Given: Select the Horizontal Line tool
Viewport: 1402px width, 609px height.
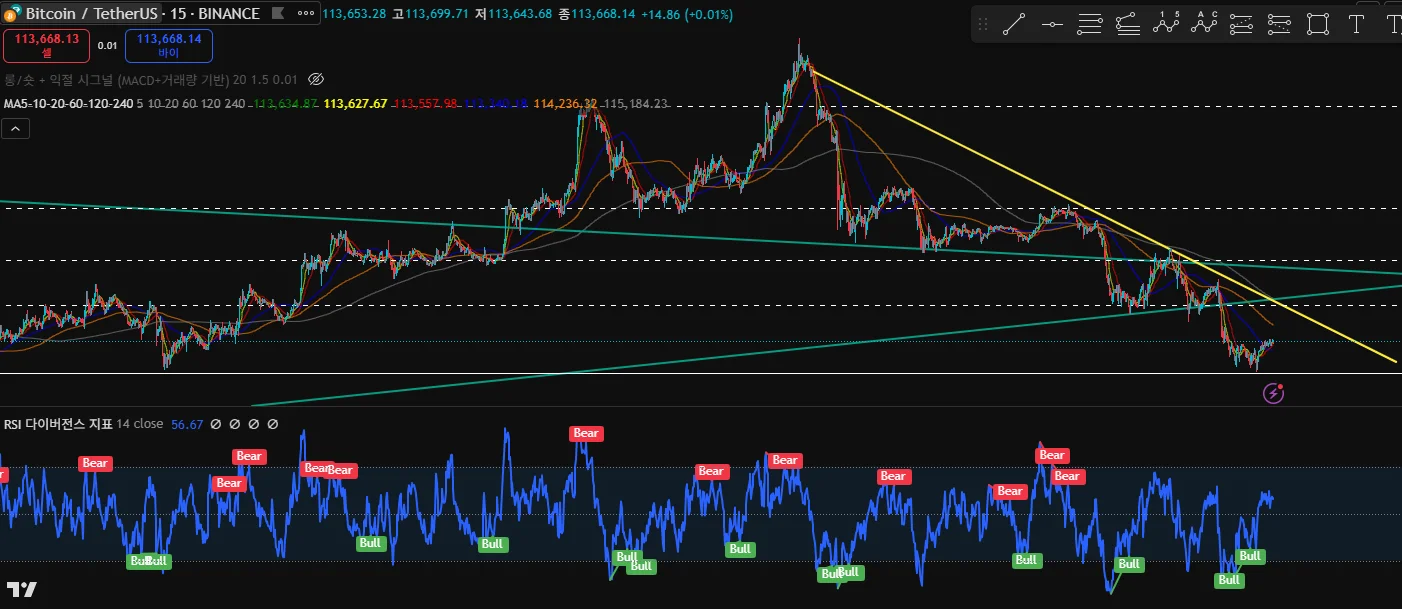Looking at the screenshot, I should pos(1052,25).
